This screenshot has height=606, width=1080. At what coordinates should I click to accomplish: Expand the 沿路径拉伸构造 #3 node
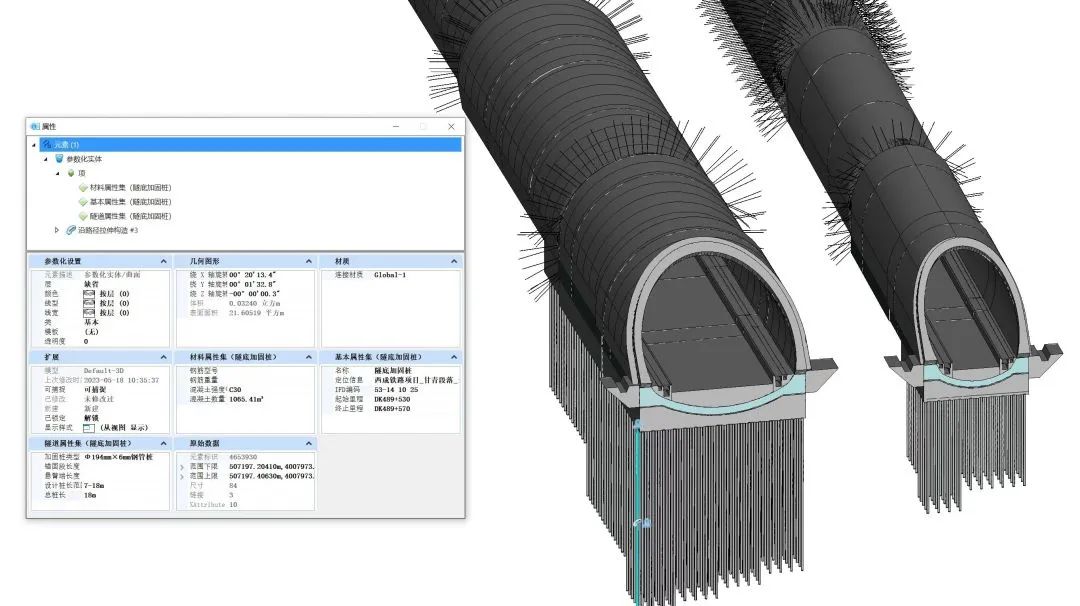pos(57,230)
